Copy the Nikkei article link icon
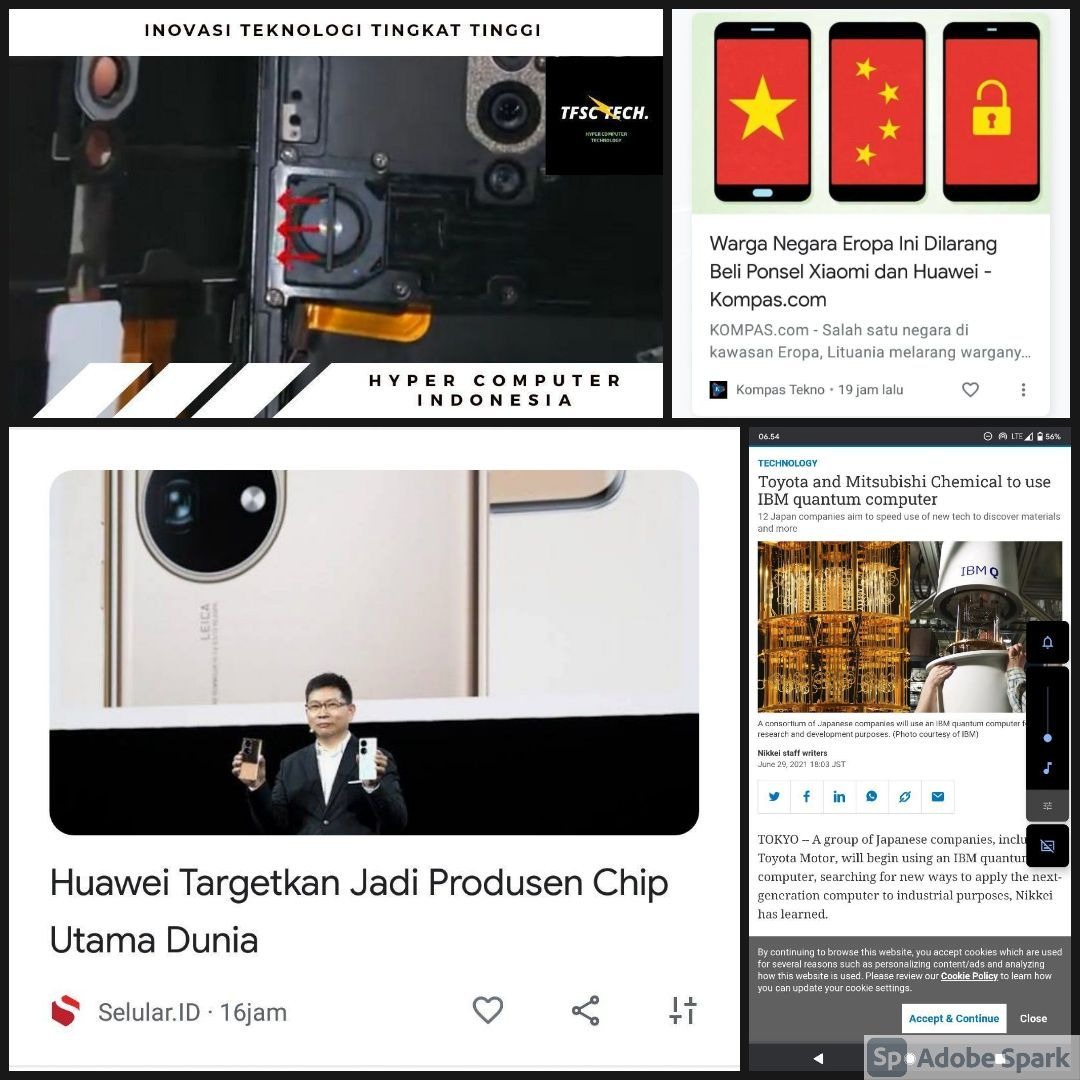This screenshot has height=1080, width=1080. [904, 797]
